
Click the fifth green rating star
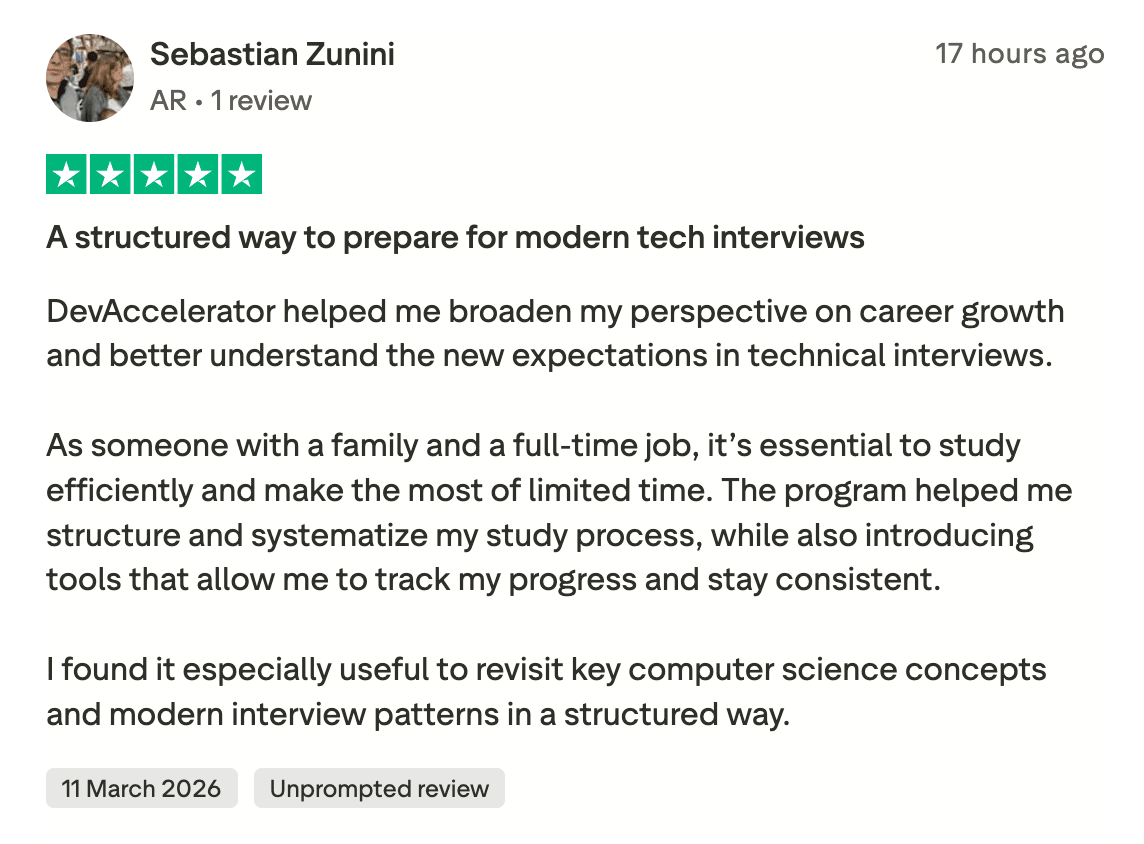click(x=241, y=175)
